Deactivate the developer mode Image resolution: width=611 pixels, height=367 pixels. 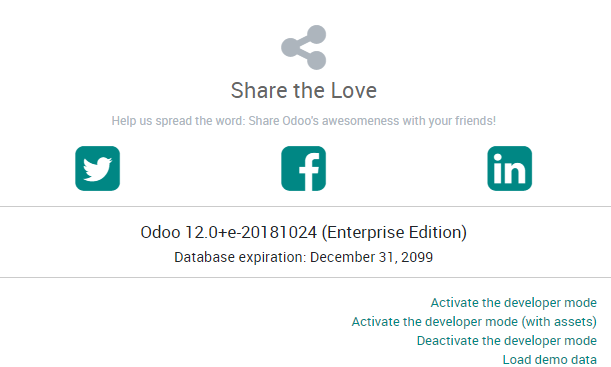(x=507, y=341)
